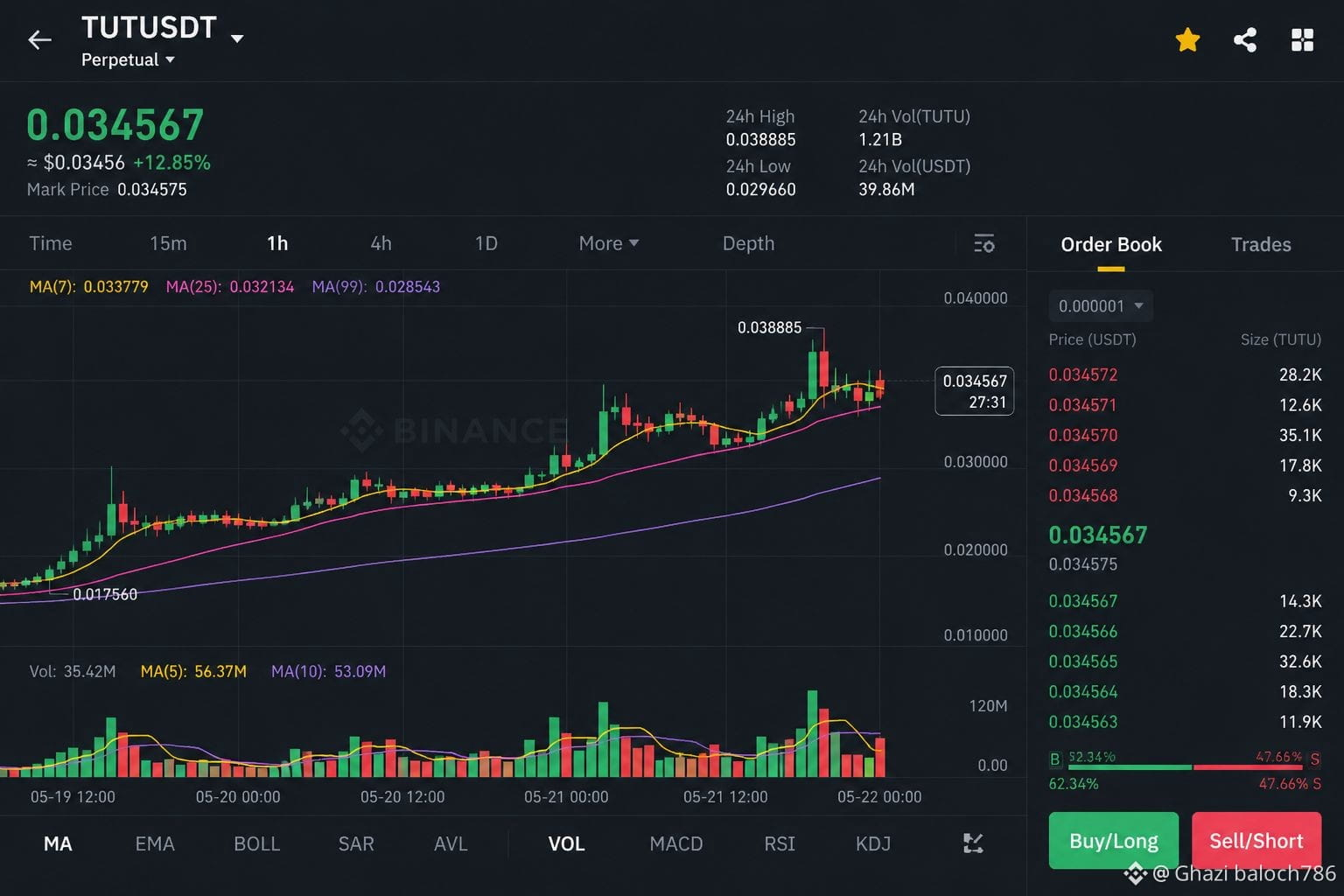
Task: Select the 1h chart interval
Action: click(x=277, y=243)
